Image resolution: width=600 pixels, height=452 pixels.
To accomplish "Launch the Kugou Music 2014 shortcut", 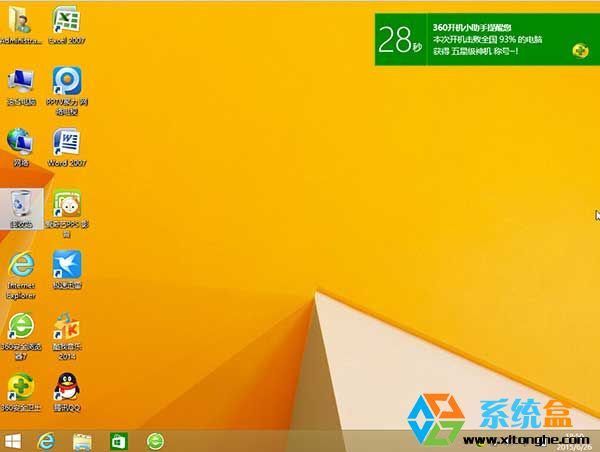I will 67,328.
